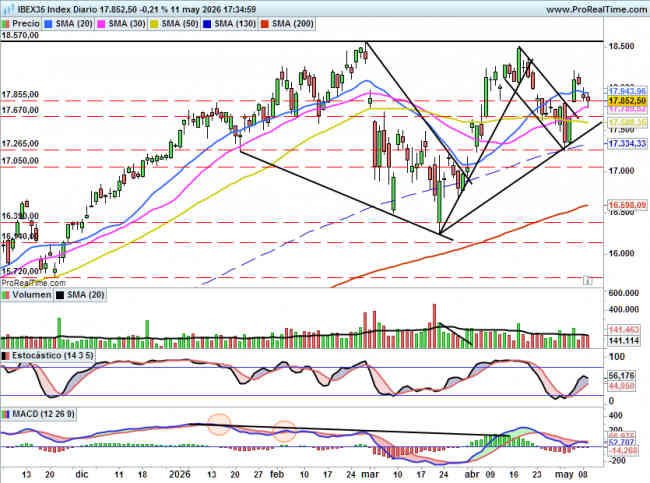Click the 16.000 price axis label
The image size is (650, 483).
621,254
